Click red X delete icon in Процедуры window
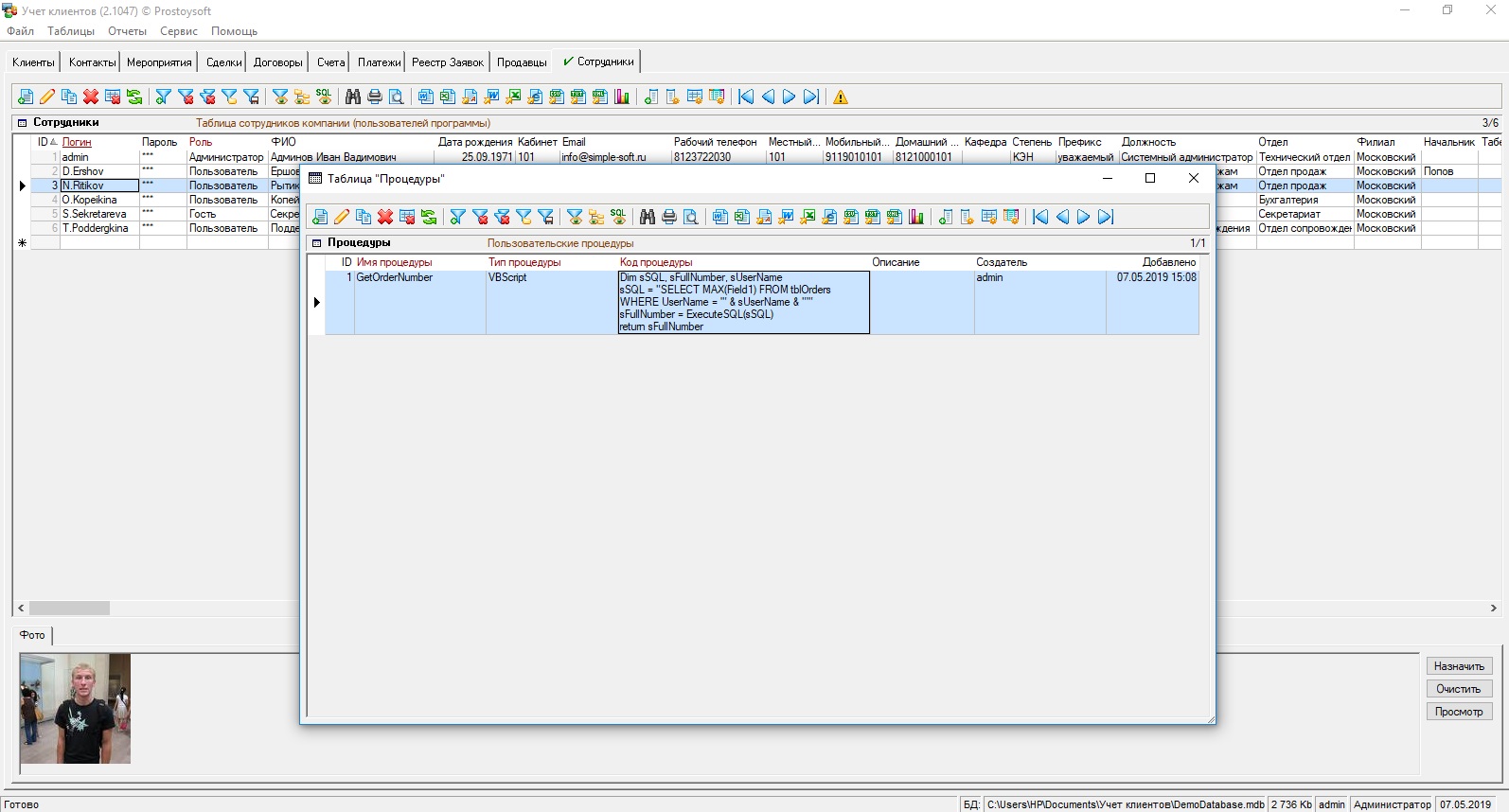This screenshot has width=1509, height=812. coord(385,217)
